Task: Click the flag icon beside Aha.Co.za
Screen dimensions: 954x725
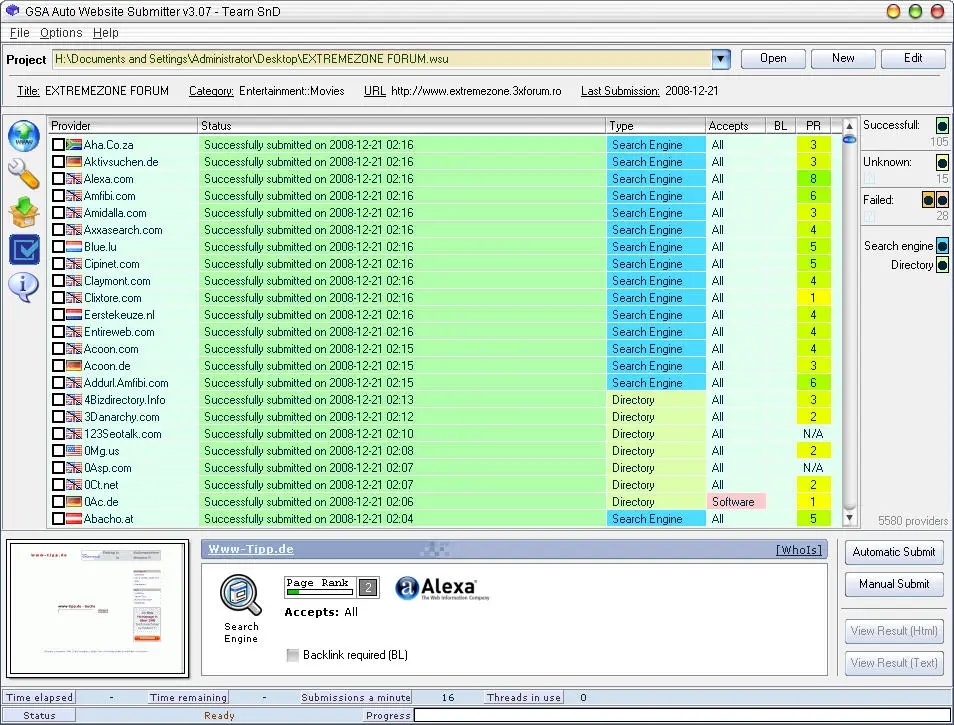Action: 74,145
